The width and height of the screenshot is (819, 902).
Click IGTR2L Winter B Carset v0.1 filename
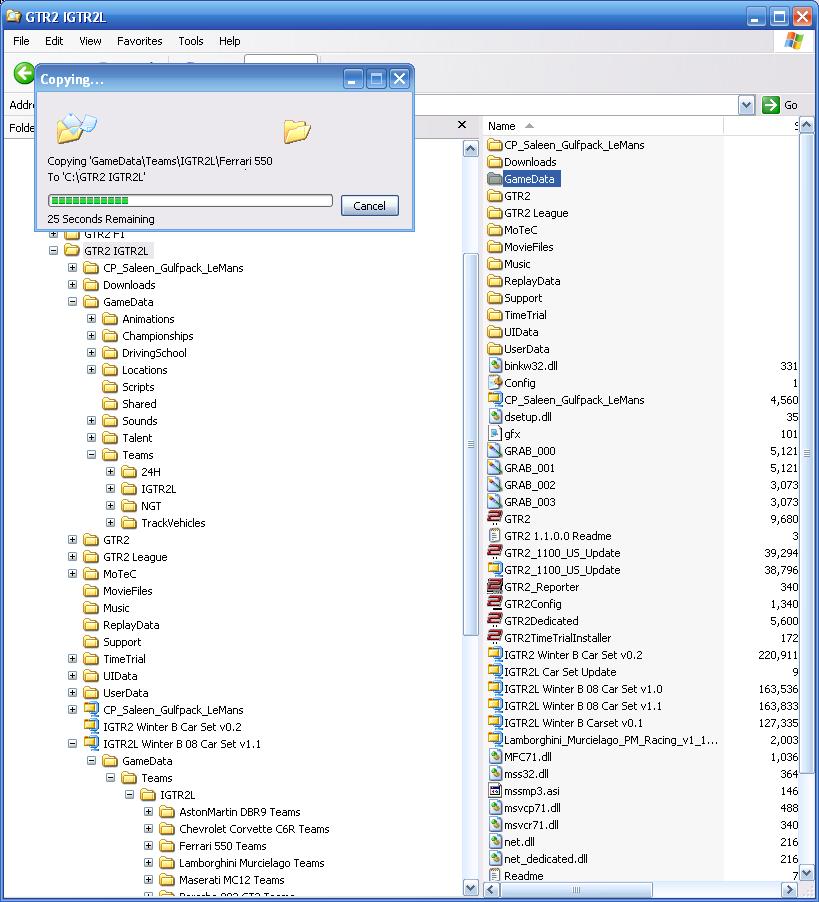tap(573, 723)
